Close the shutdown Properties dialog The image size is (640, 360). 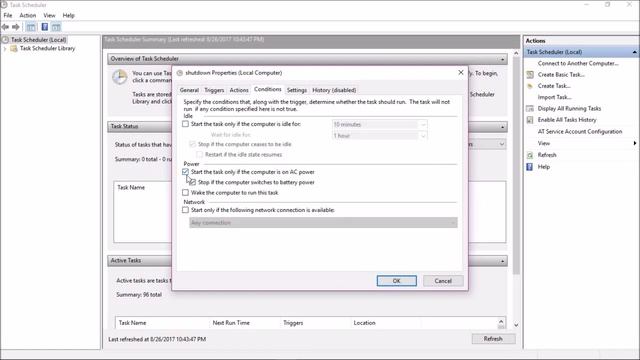[x=461, y=73]
